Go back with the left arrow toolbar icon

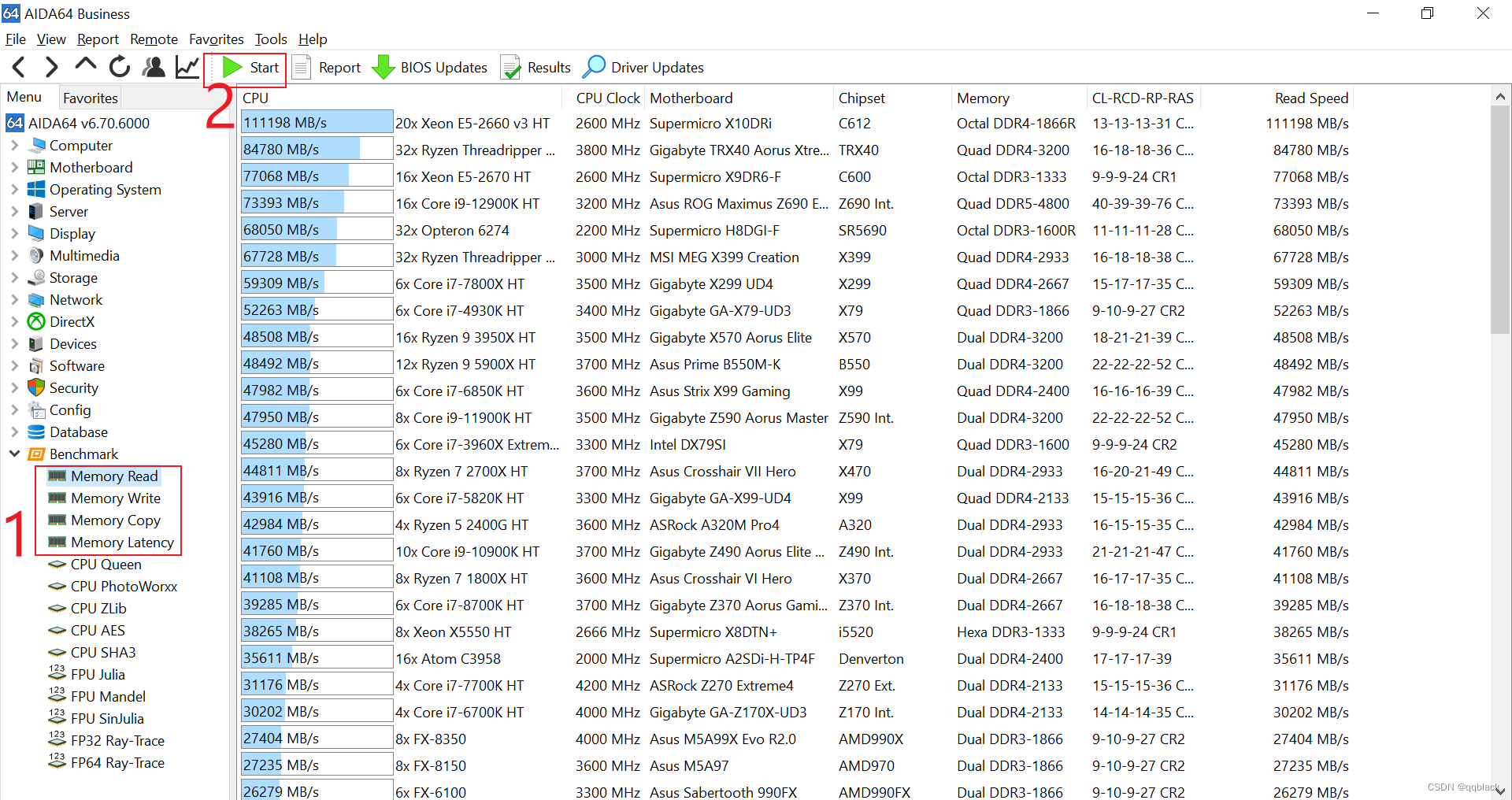(20, 68)
